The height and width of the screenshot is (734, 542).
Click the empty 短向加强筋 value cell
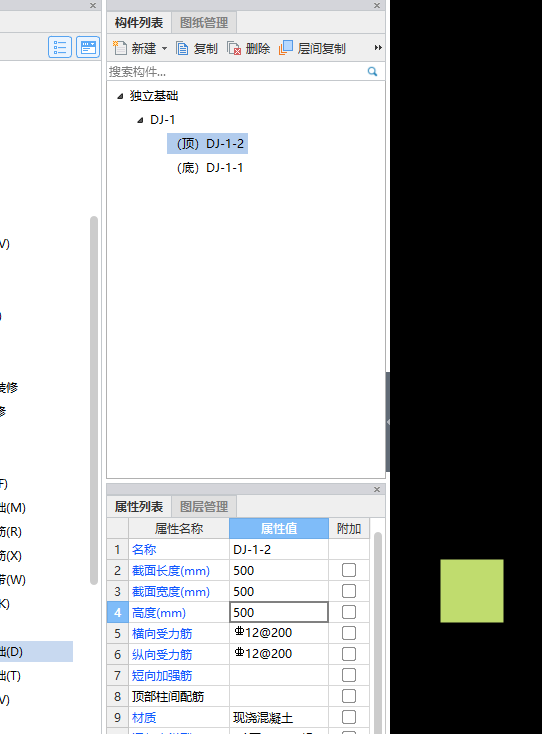pos(279,675)
